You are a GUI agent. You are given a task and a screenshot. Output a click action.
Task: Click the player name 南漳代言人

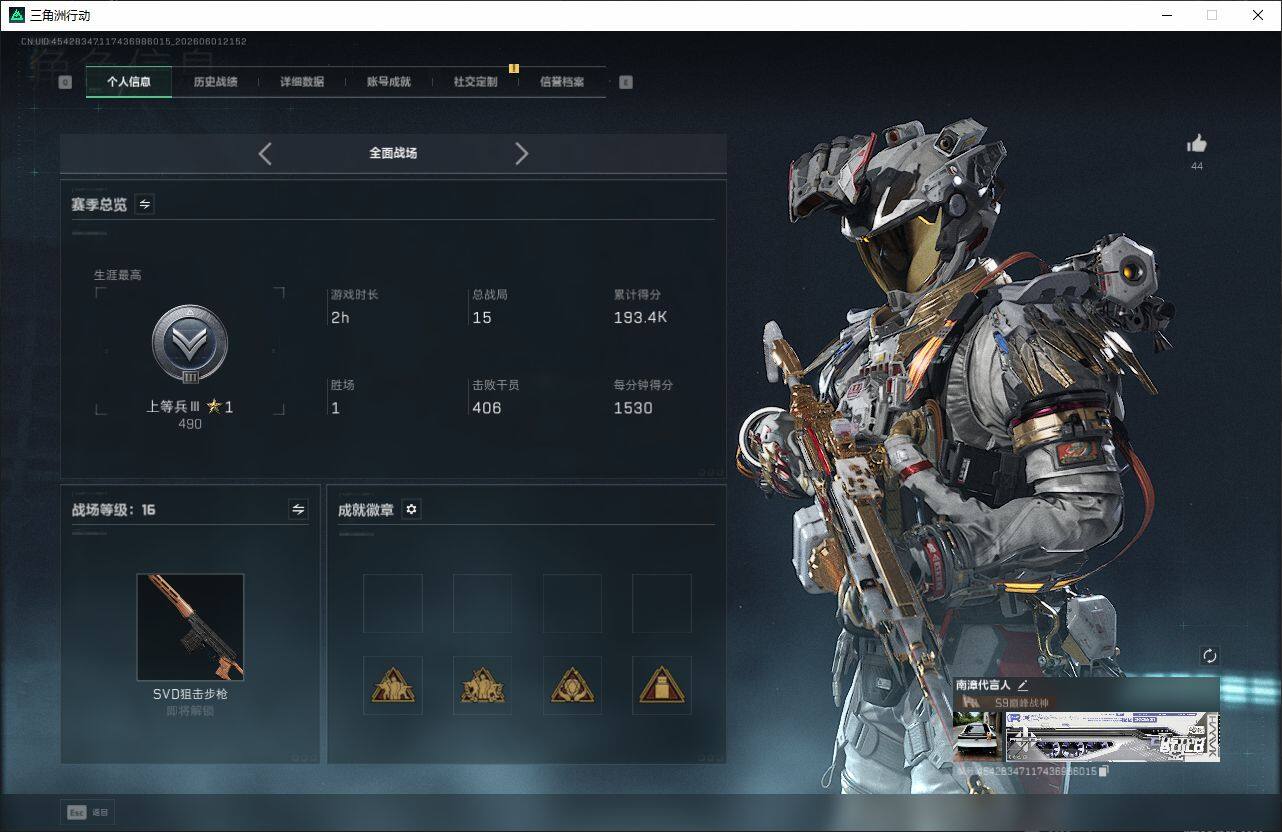pos(983,685)
